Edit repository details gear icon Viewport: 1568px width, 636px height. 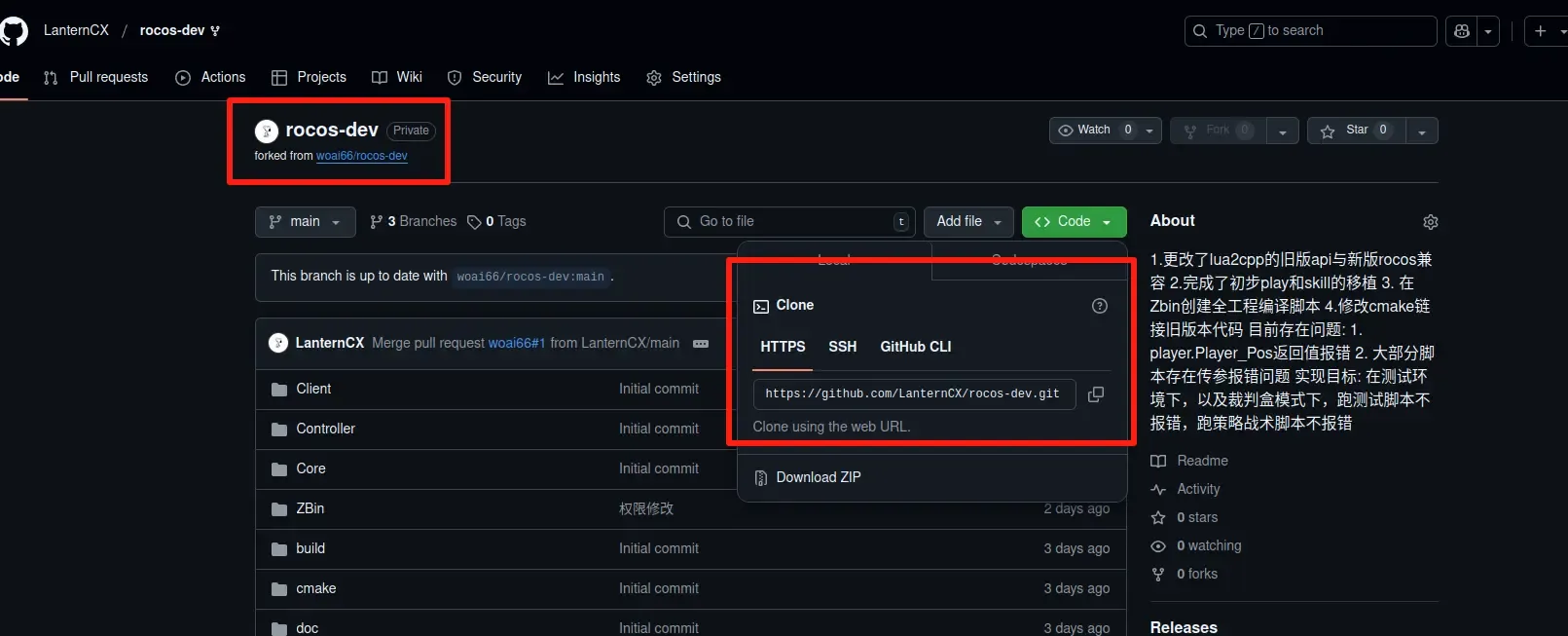point(1430,222)
